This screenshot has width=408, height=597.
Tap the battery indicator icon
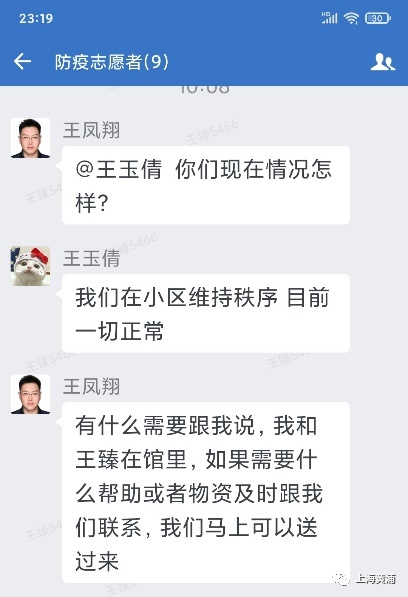tap(378, 18)
